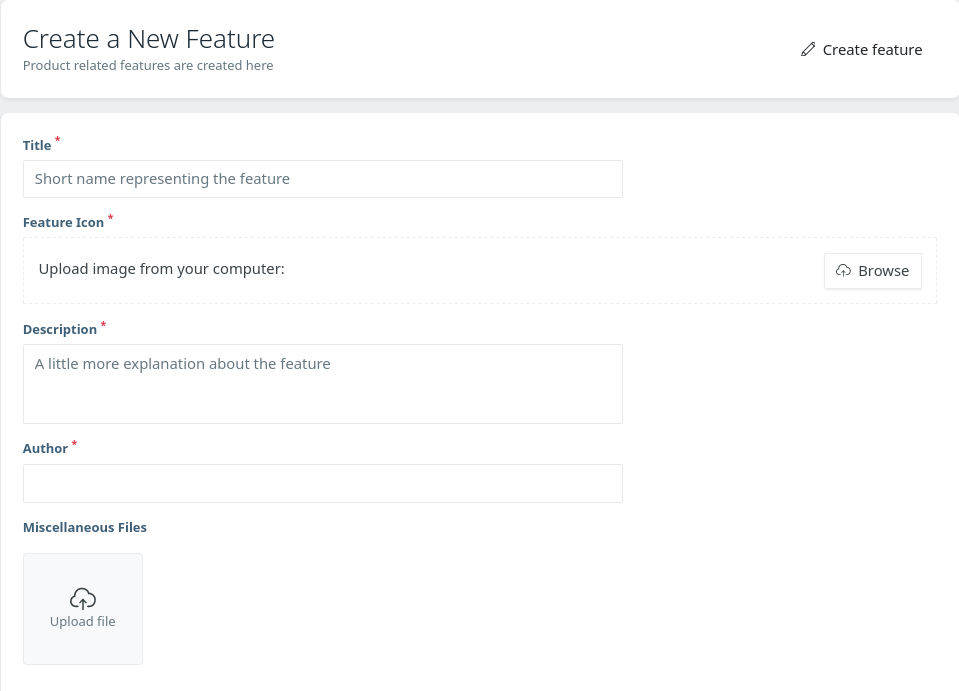Click the Miscellaneous Files label
The image size is (959, 691).
[85, 527]
